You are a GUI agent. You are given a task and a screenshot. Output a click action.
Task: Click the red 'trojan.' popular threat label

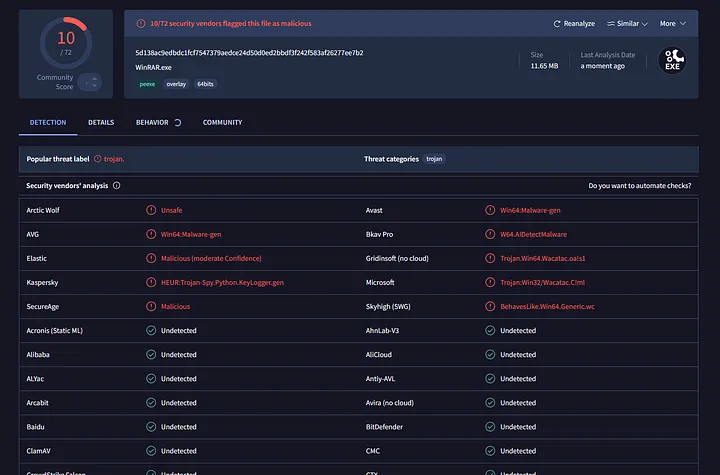[x=114, y=159]
